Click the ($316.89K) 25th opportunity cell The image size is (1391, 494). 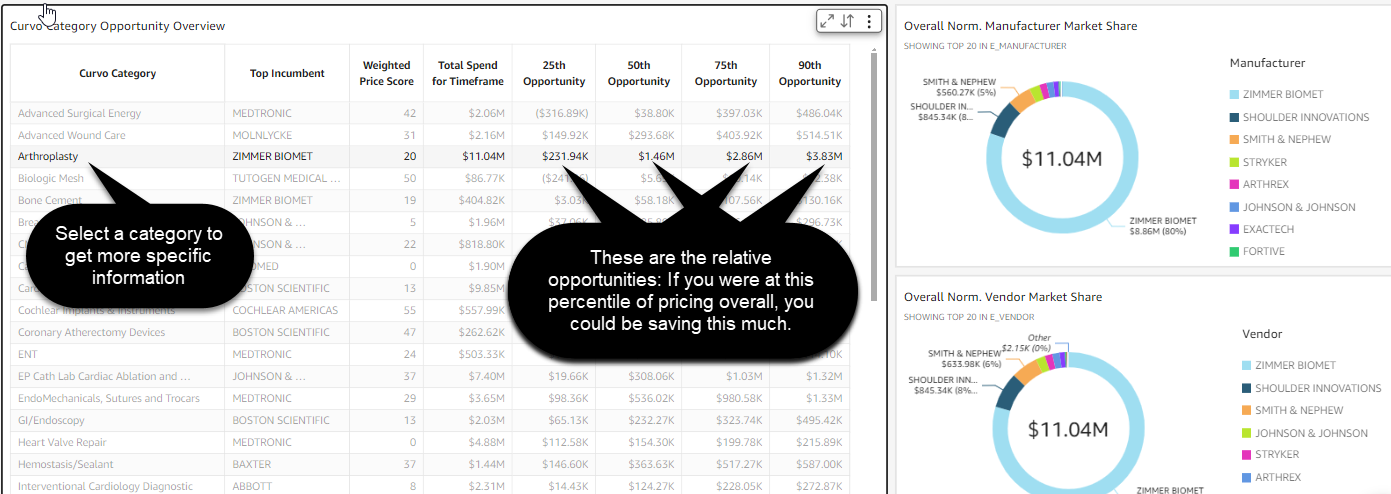pyautogui.click(x=560, y=113)
